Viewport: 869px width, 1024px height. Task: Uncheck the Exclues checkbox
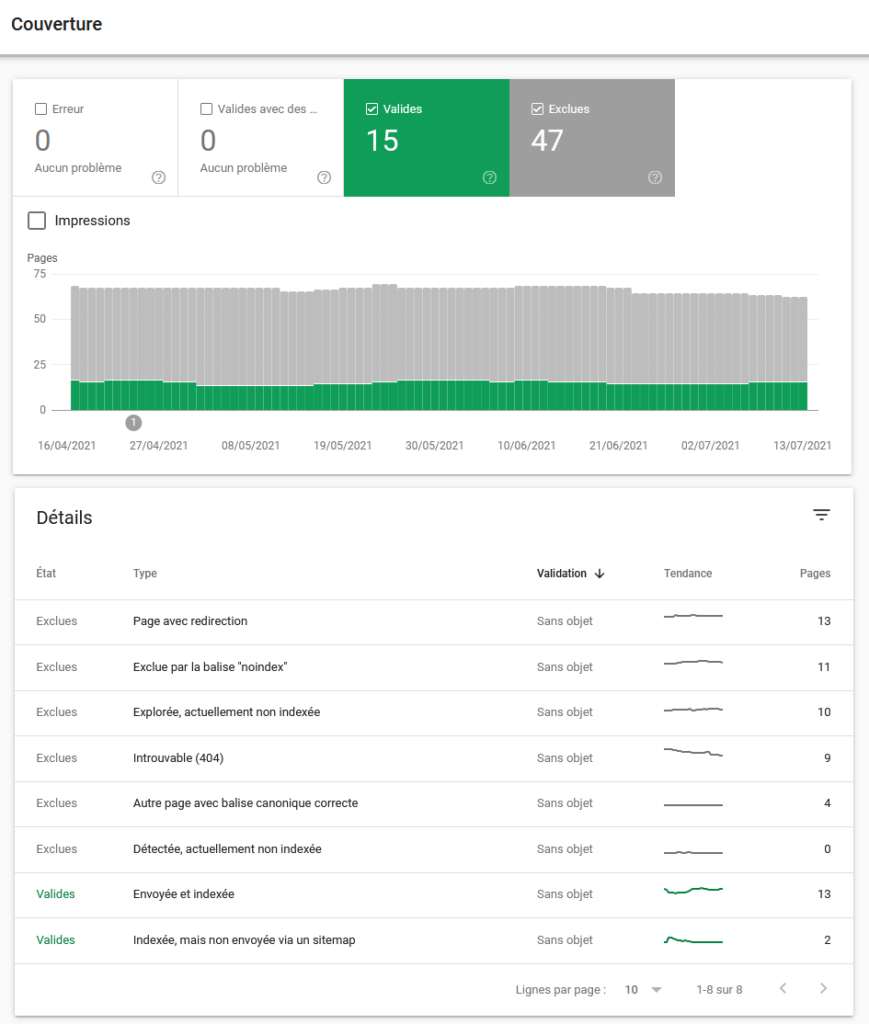pyautogui.click(x=537, y=109)
